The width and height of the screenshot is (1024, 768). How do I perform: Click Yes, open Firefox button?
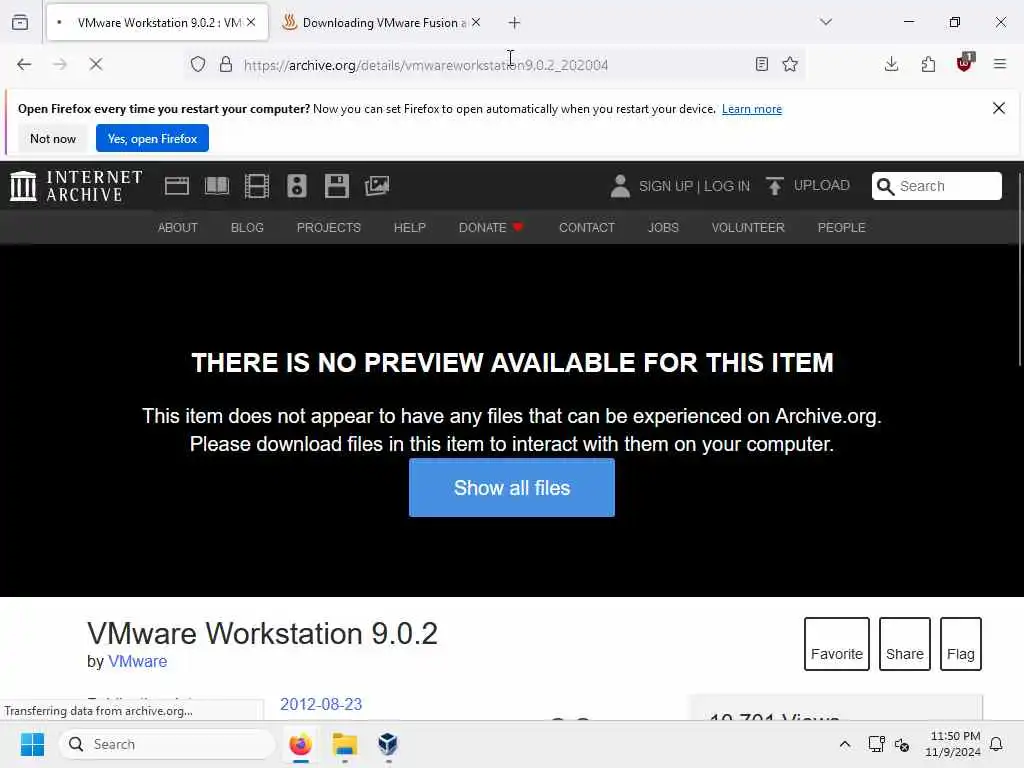click(x=152, y=138)
